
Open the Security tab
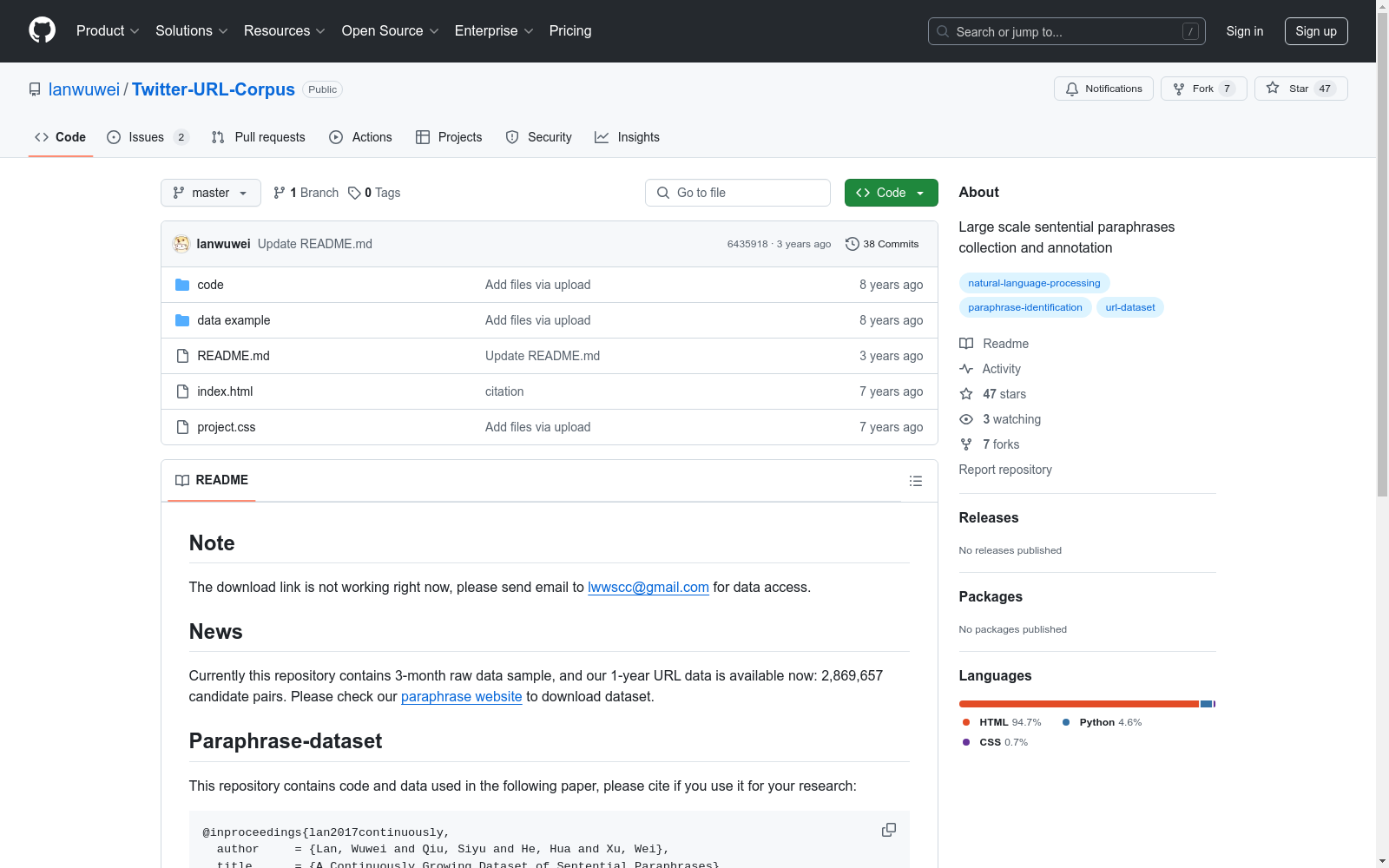coord(539,137)
